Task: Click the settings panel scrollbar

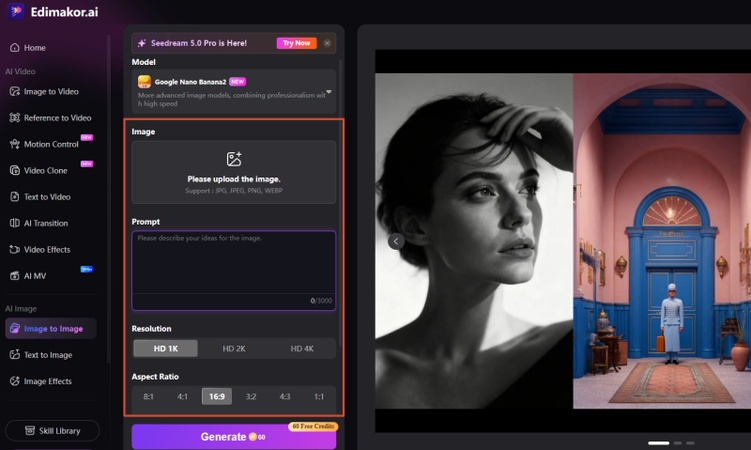Action: 341,201
